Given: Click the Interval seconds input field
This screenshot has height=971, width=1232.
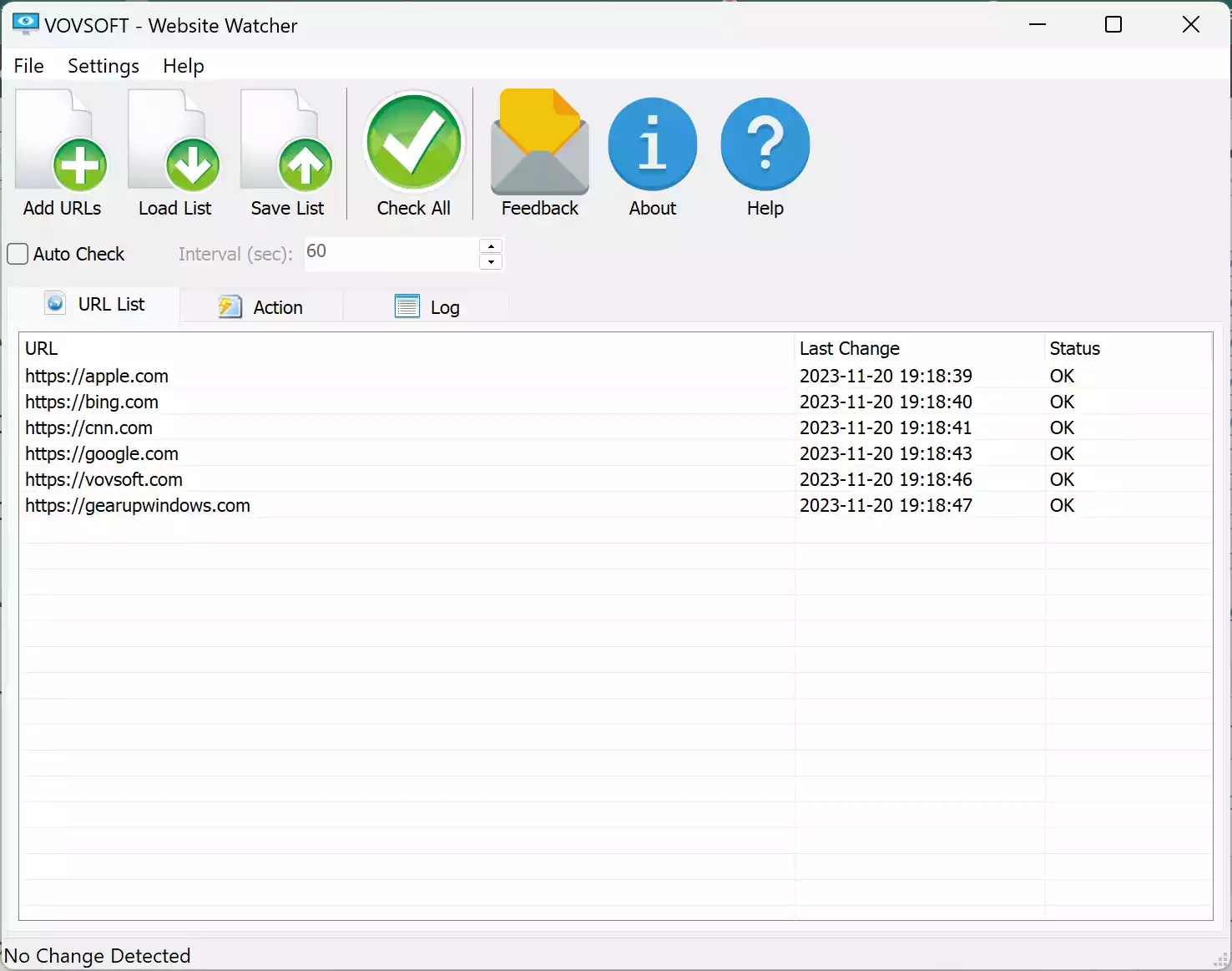Looking at the screenshot, I should pos(391,254).
